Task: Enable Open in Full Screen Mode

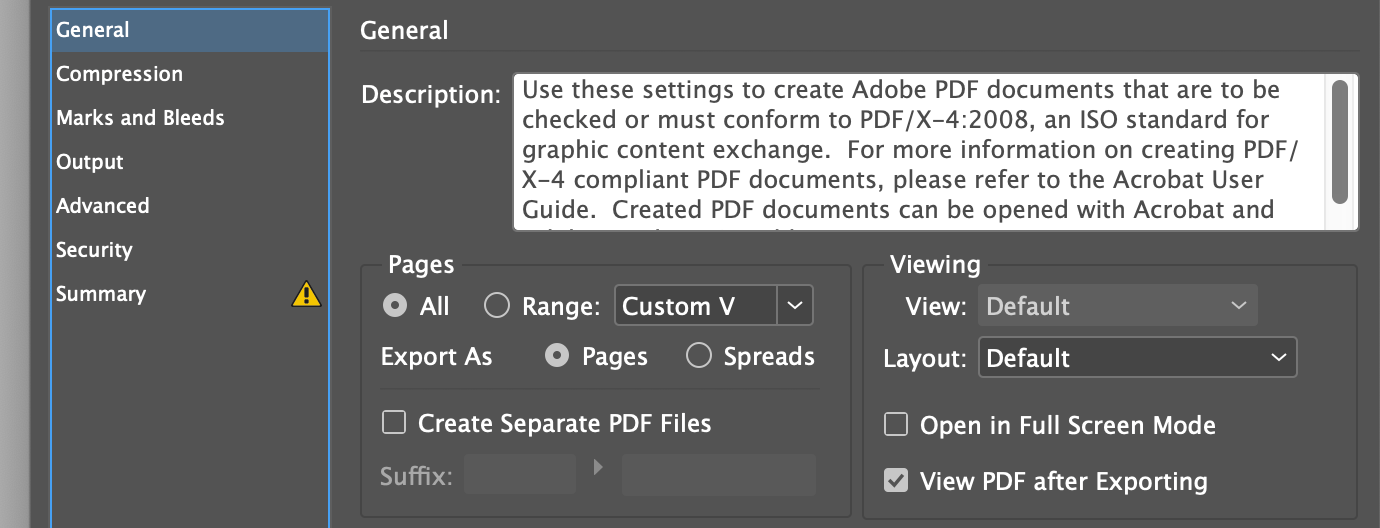Action: [x=896, y=425]
